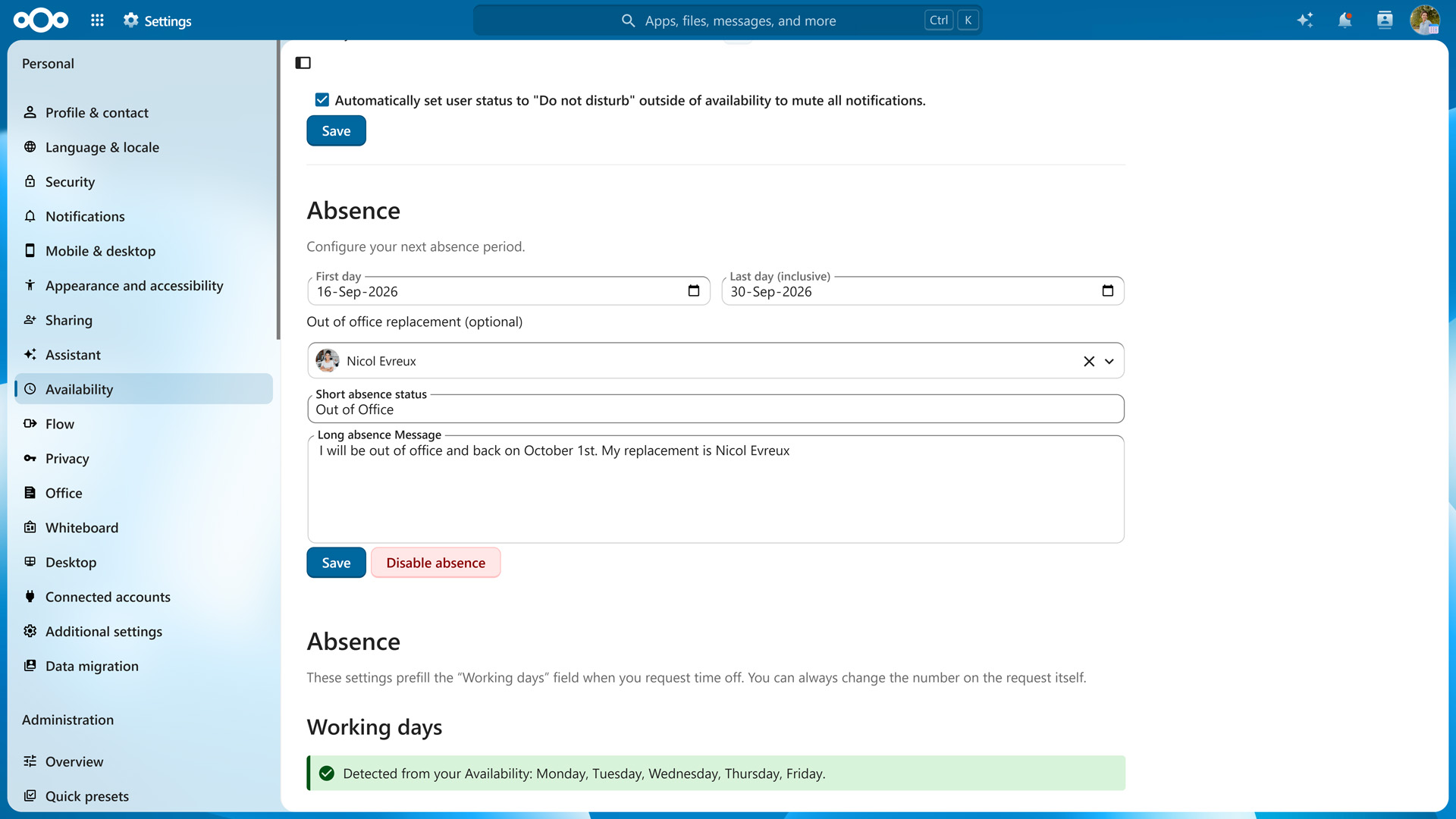
Task: Open the Nextcloud app menu grid
Action: coord(97,20)
